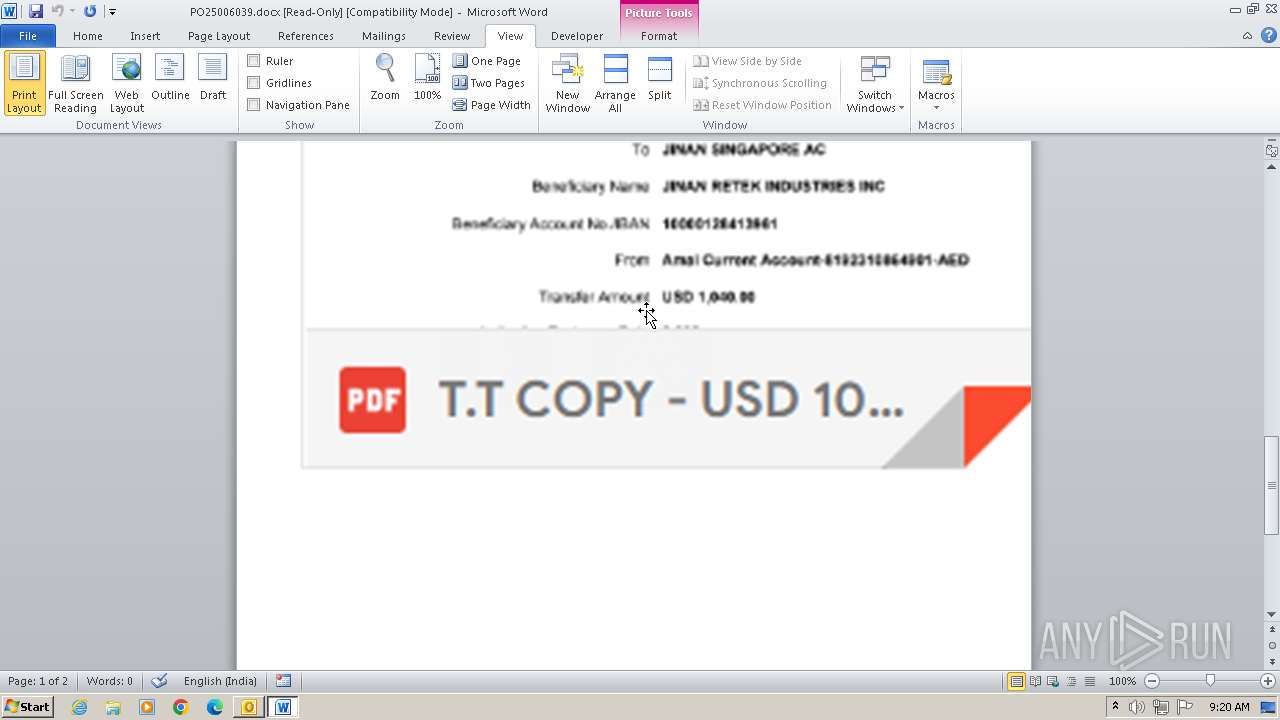
Task: Click the spelling check status icon
Action: (x=159, y=681)
